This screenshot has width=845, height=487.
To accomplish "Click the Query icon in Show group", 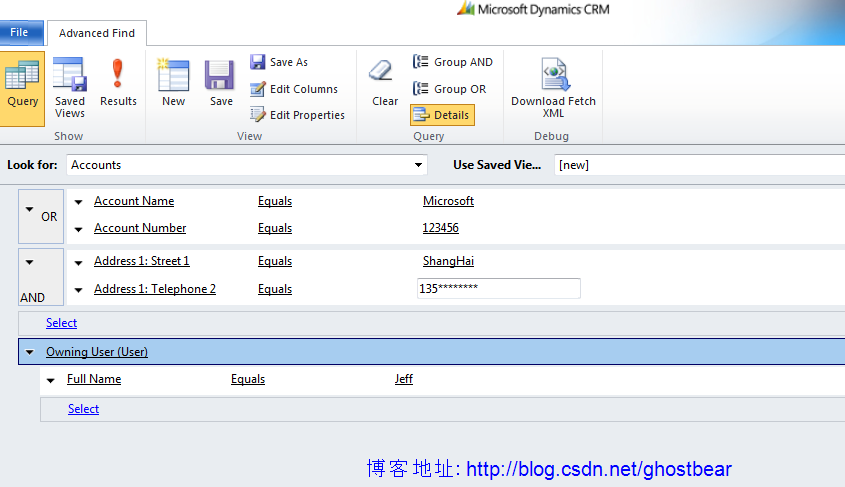I will pyautogui.click(x=22, y=88).
